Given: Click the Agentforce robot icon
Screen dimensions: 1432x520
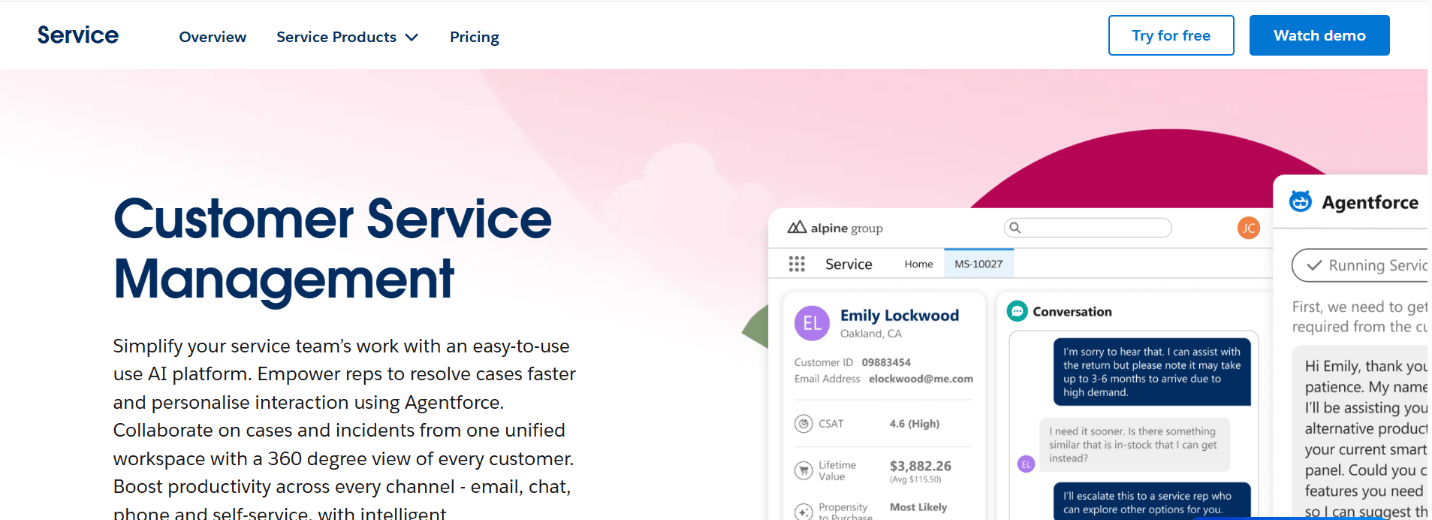Looking at the screenshot, I should click(x=1300, y=201).
